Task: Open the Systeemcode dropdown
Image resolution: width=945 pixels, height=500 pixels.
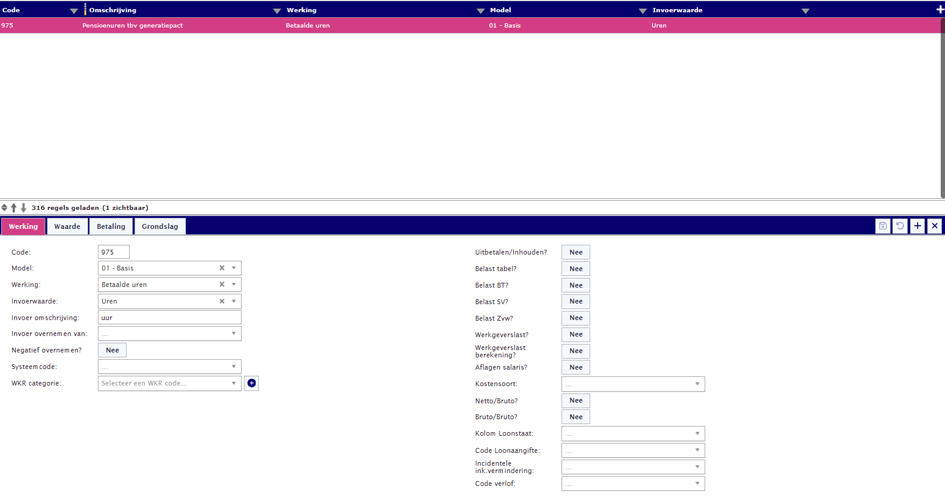Action: click(169, 367)
